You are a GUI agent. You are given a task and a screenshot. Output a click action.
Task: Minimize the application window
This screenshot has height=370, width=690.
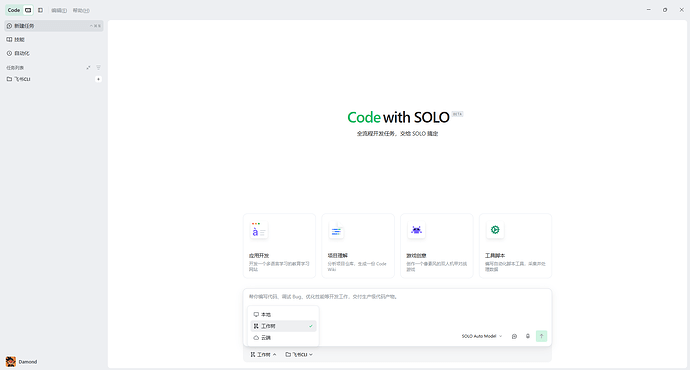pyautogui.click(x=649, y=10)
